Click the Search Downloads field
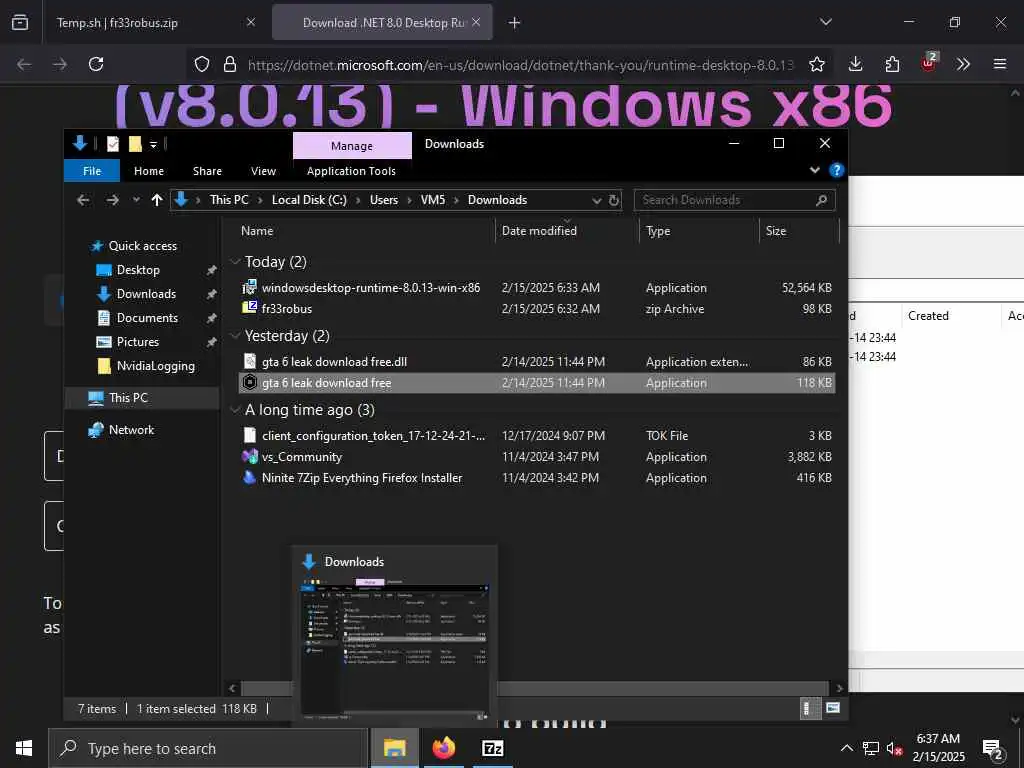Image resolution: width=1024 pixels, height=768 pixels. (x=734, y=200)
